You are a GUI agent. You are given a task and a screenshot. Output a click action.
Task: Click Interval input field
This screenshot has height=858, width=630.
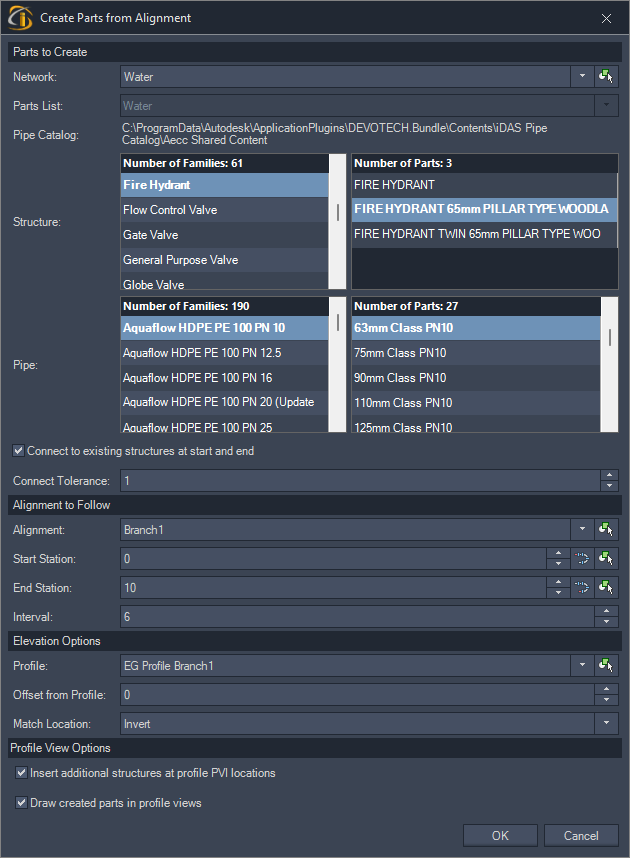(357, 616)
